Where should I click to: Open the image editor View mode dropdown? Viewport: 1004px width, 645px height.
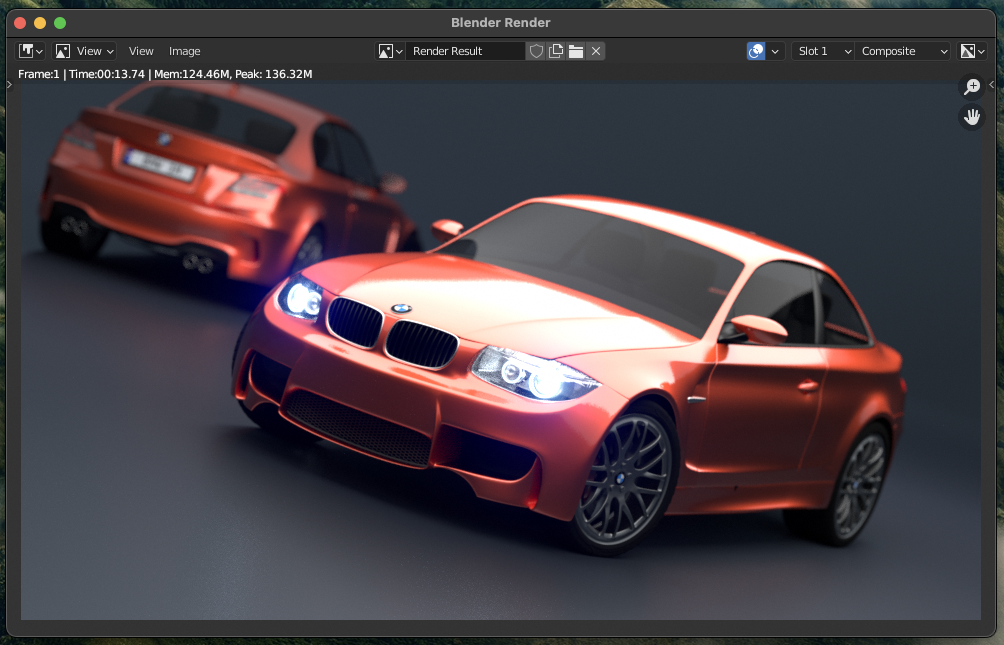pos(85,51)
